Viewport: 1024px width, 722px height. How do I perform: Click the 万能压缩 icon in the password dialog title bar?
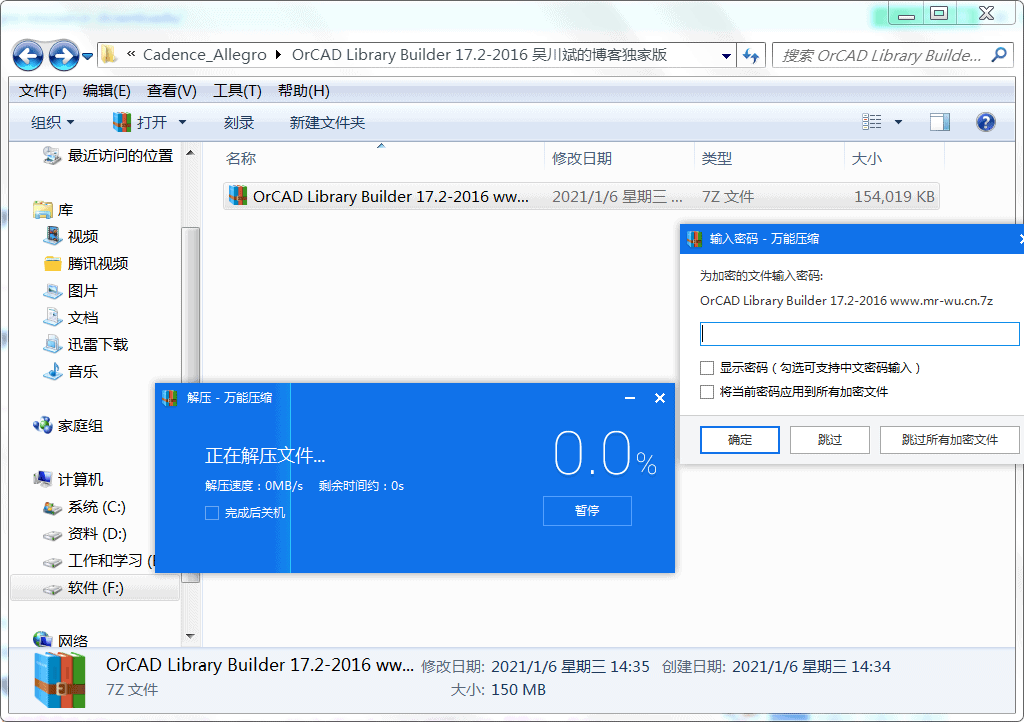[695, 239]
